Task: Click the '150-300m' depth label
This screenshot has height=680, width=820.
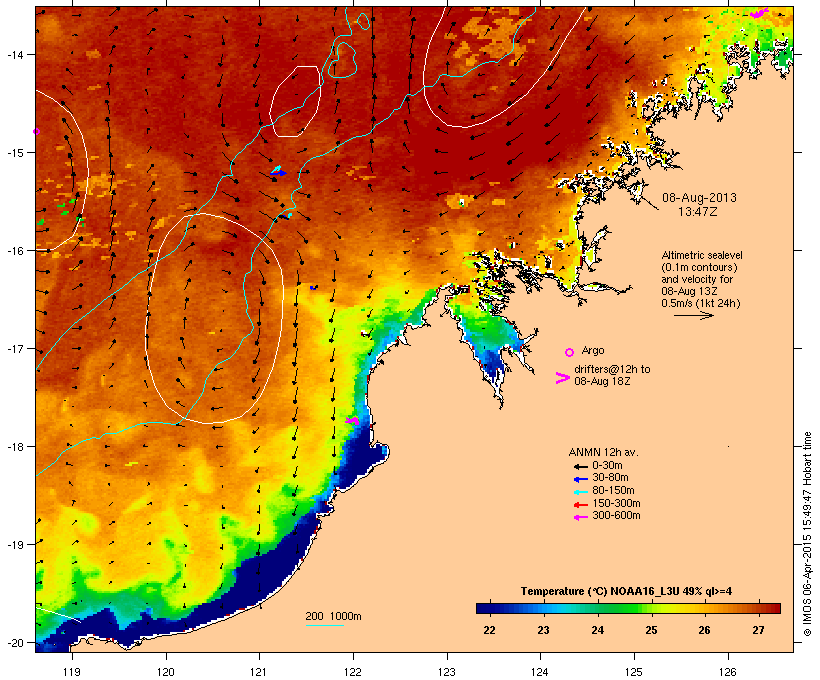Action: tap(616, 503)
